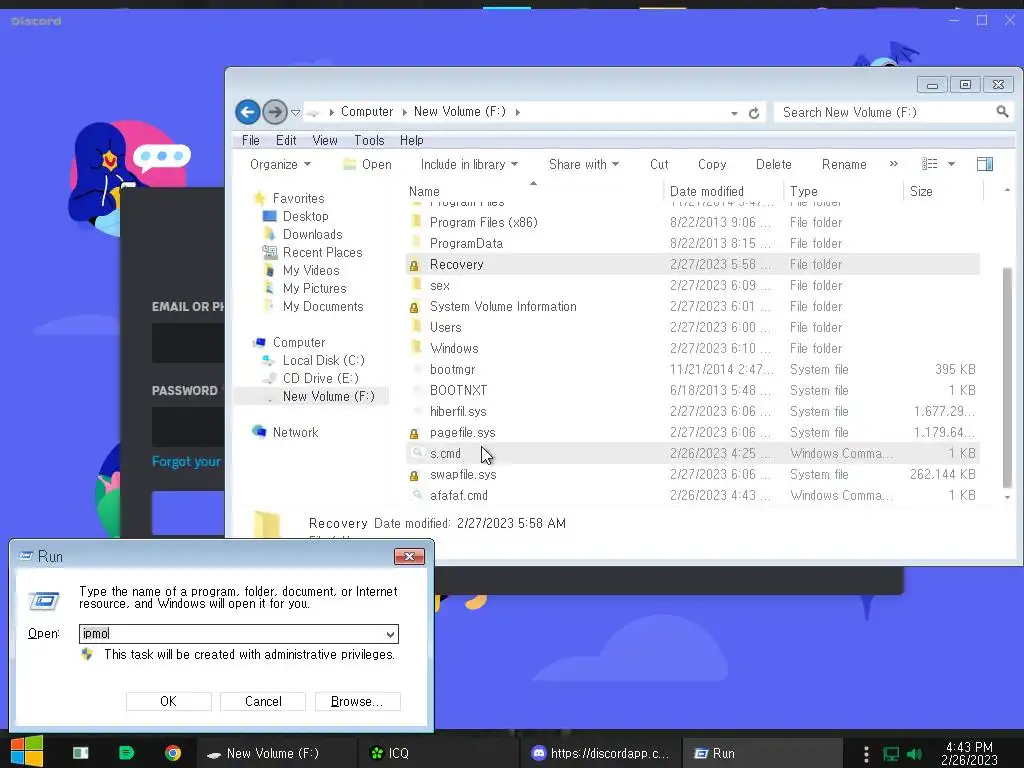Screen dimensions: 1024x768
Task: Select the Windows folder
Action: pos(692,349)
